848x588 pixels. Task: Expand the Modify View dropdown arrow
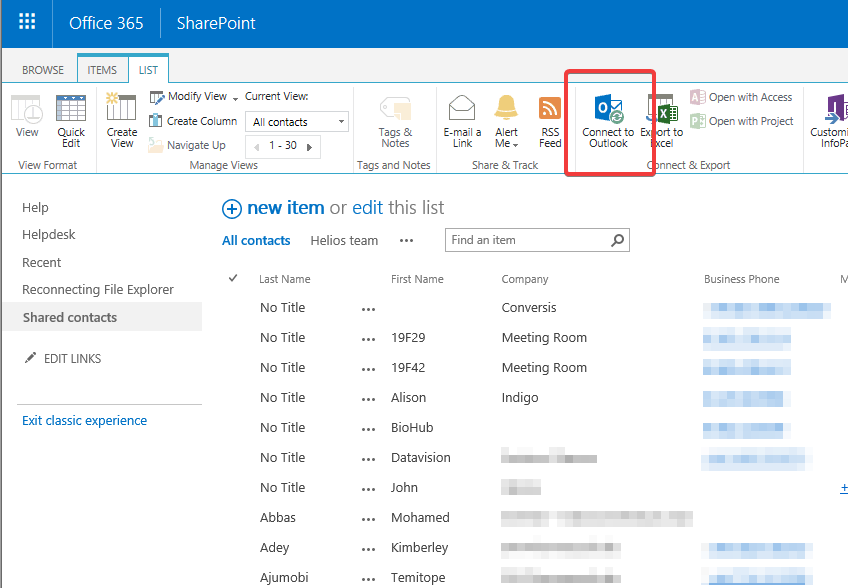(x=235, y=98)
